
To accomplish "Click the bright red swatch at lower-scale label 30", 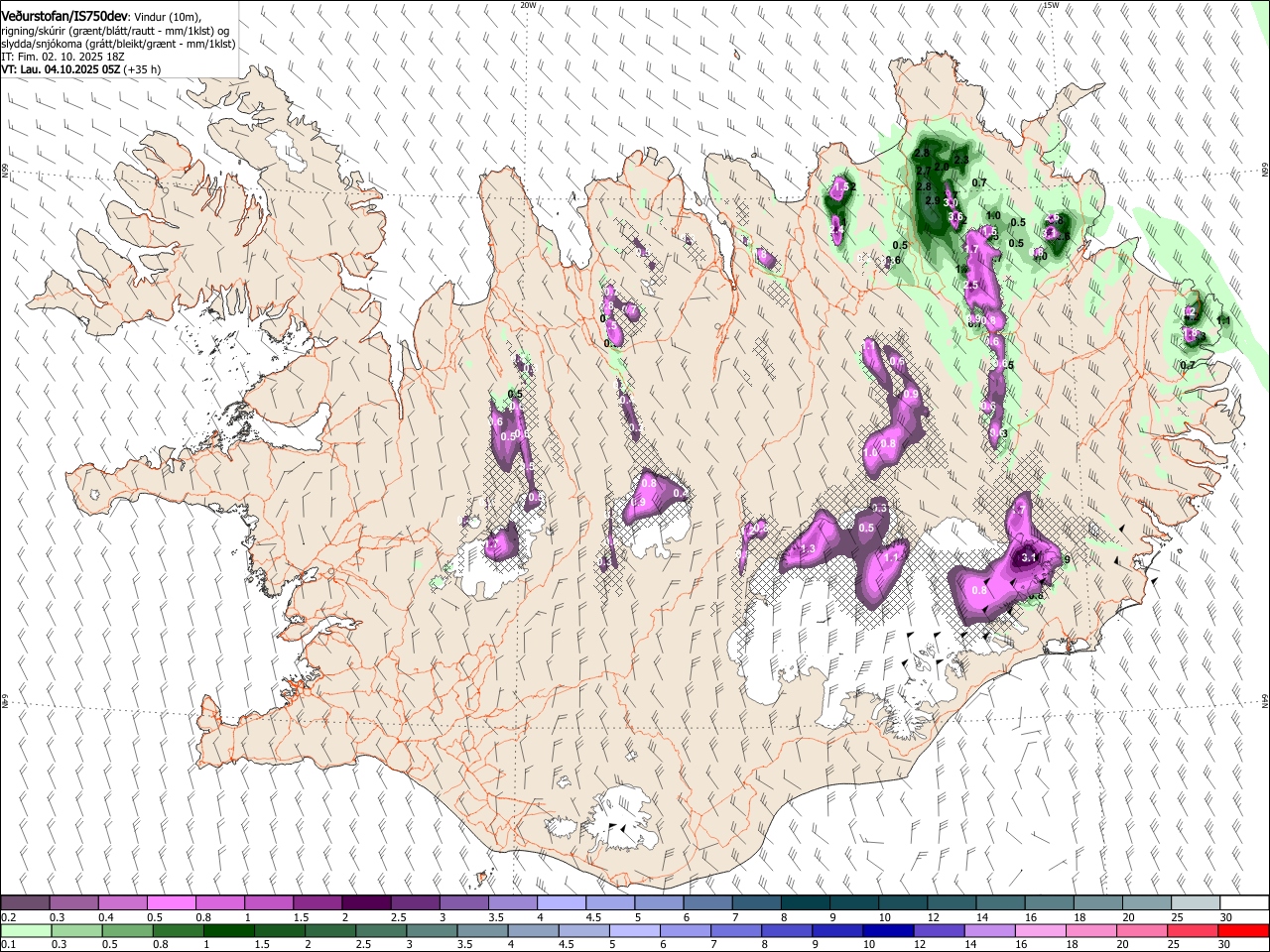I will [x=1244, y=931].
